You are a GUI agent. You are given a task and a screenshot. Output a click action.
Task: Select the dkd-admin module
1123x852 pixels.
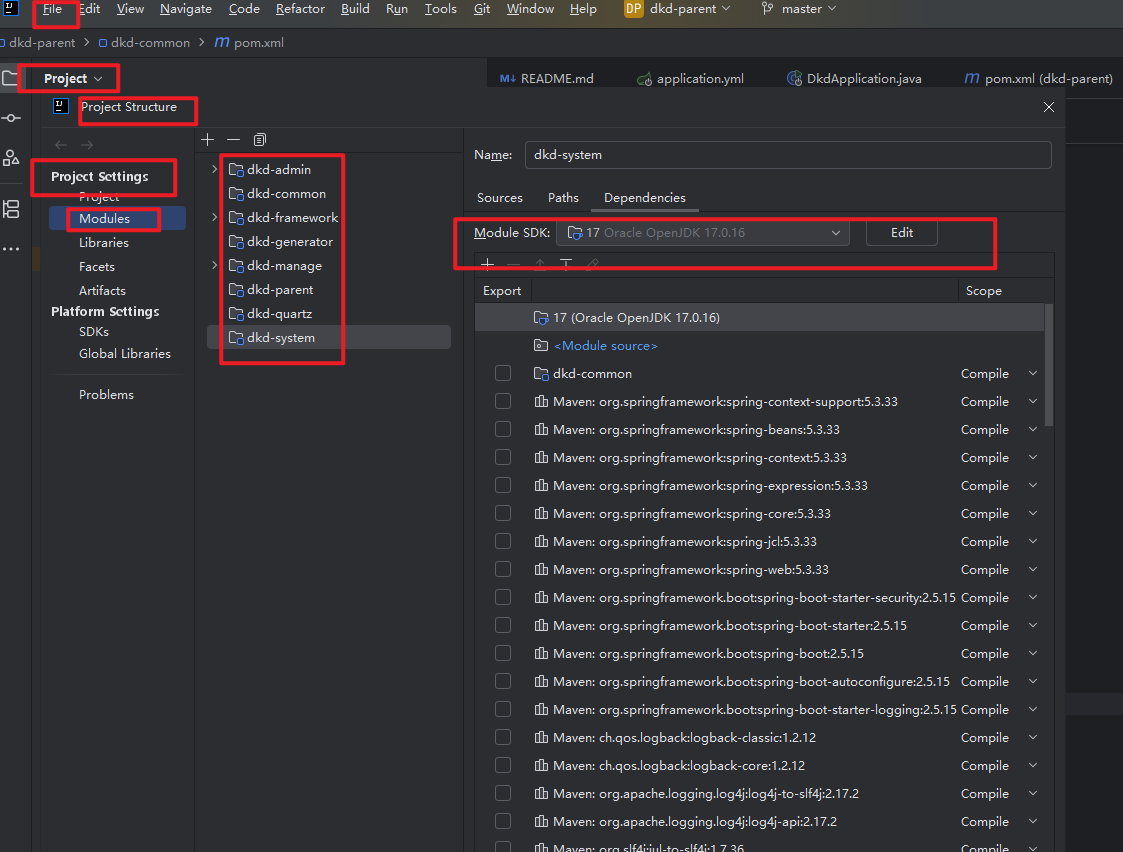279,170
